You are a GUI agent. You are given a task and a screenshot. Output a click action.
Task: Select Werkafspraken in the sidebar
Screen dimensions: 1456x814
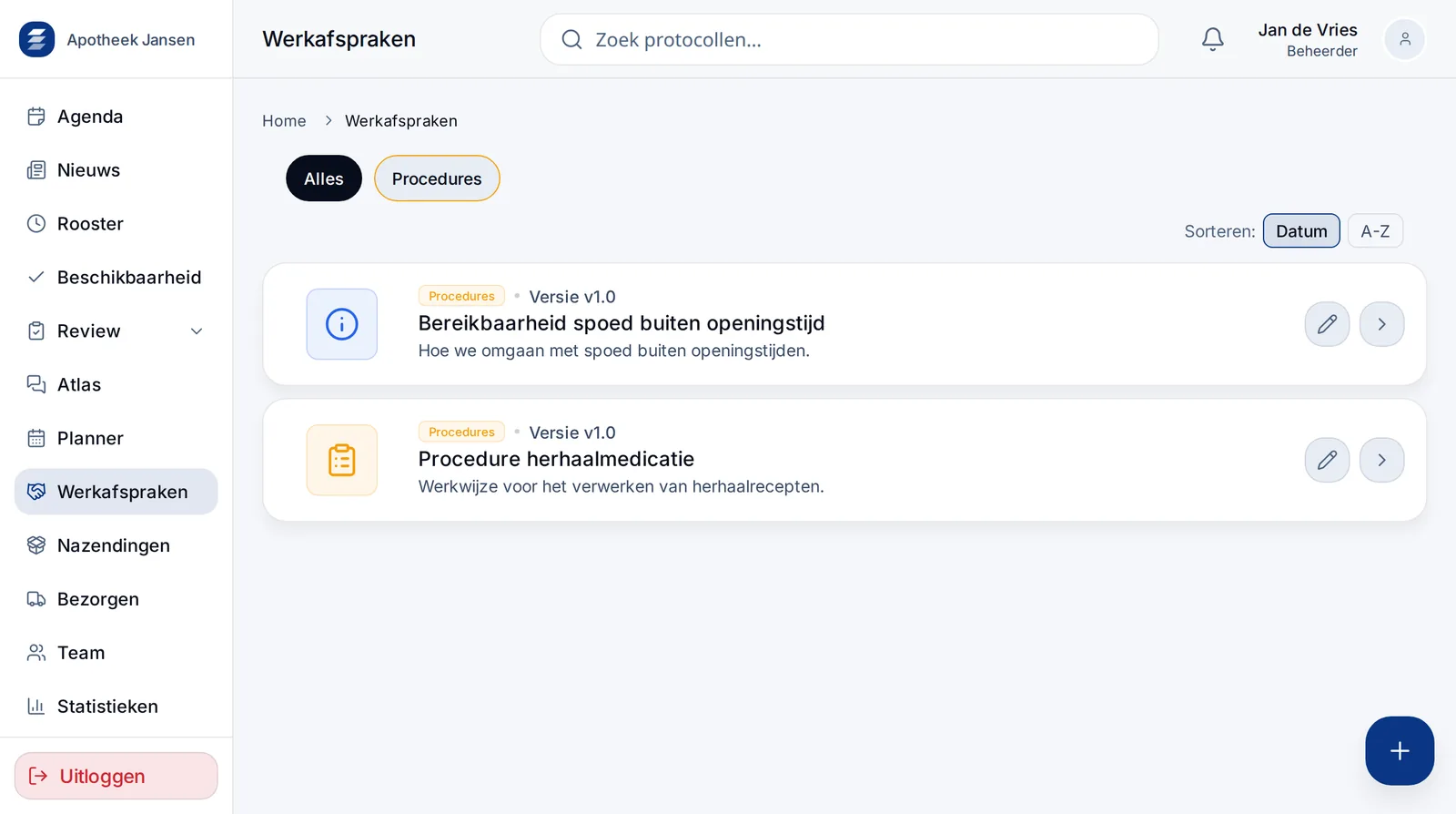coord(116,492)
